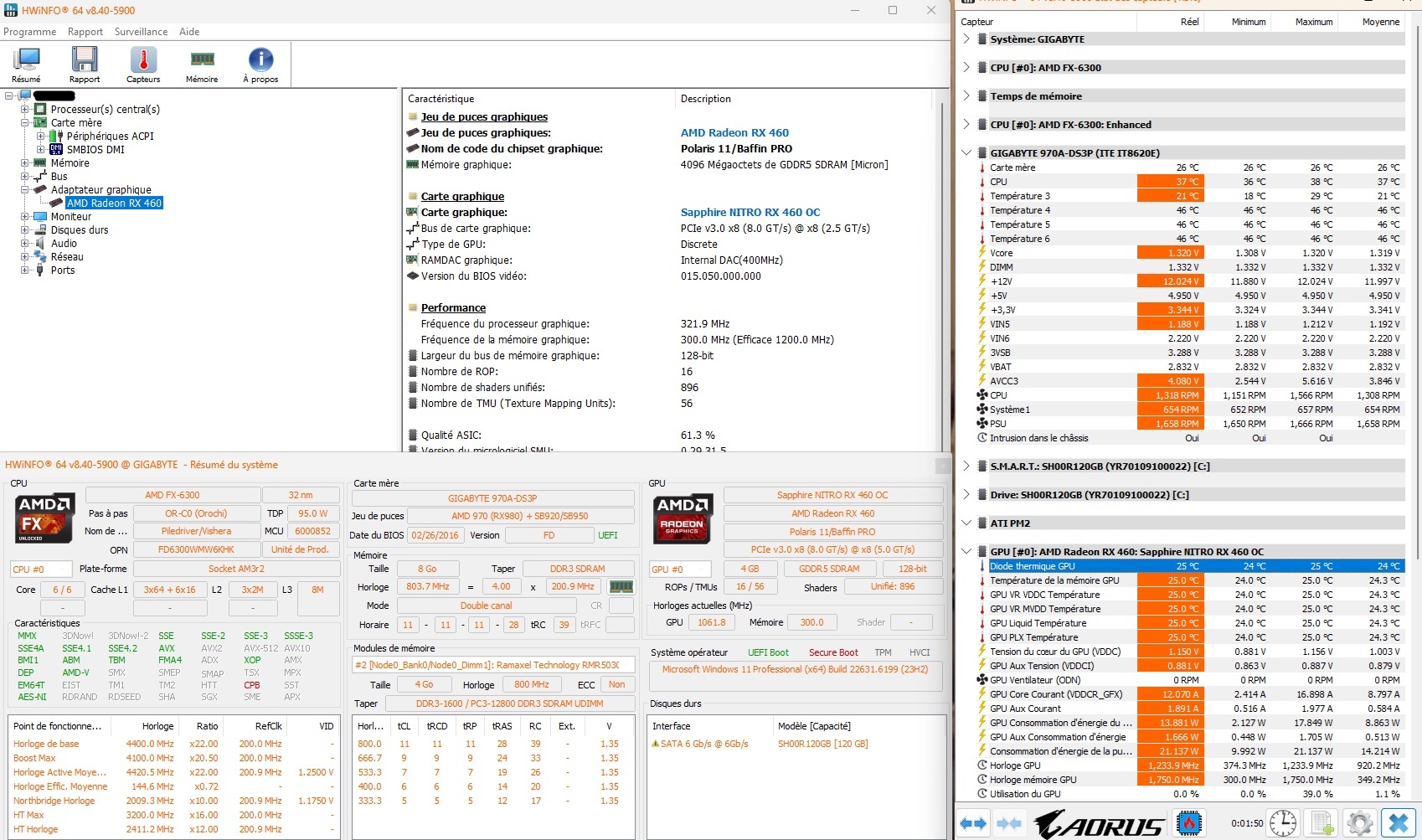Open the Rapport menu in menu bar
Viewport: 1422px width, 840px height.
tap(85, 32)
